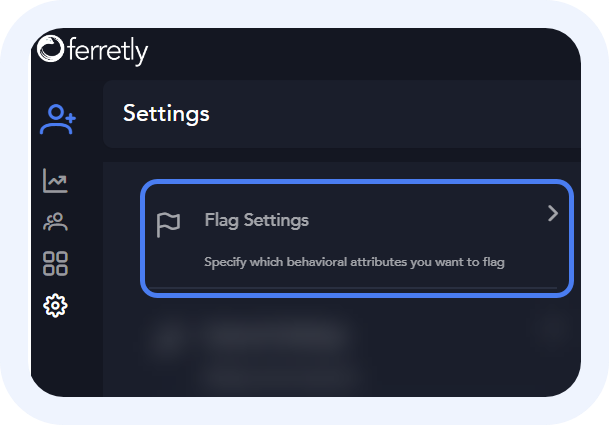Expand the blurred row's right-side arrow
The width and height of the screenshot is (609, 425).
point(550,328)
